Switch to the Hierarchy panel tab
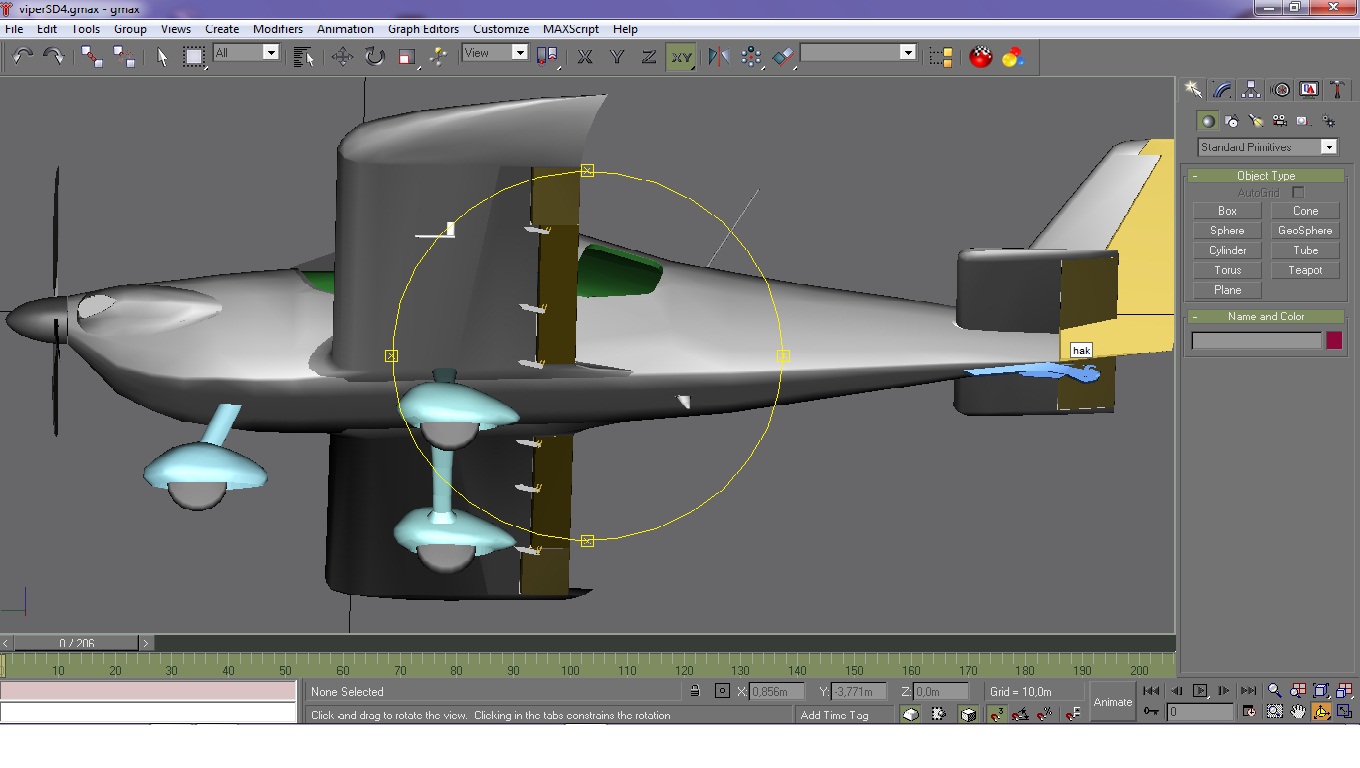Screen dimensions: 1360x768 pyautogui.click(x=1251, y=90)
